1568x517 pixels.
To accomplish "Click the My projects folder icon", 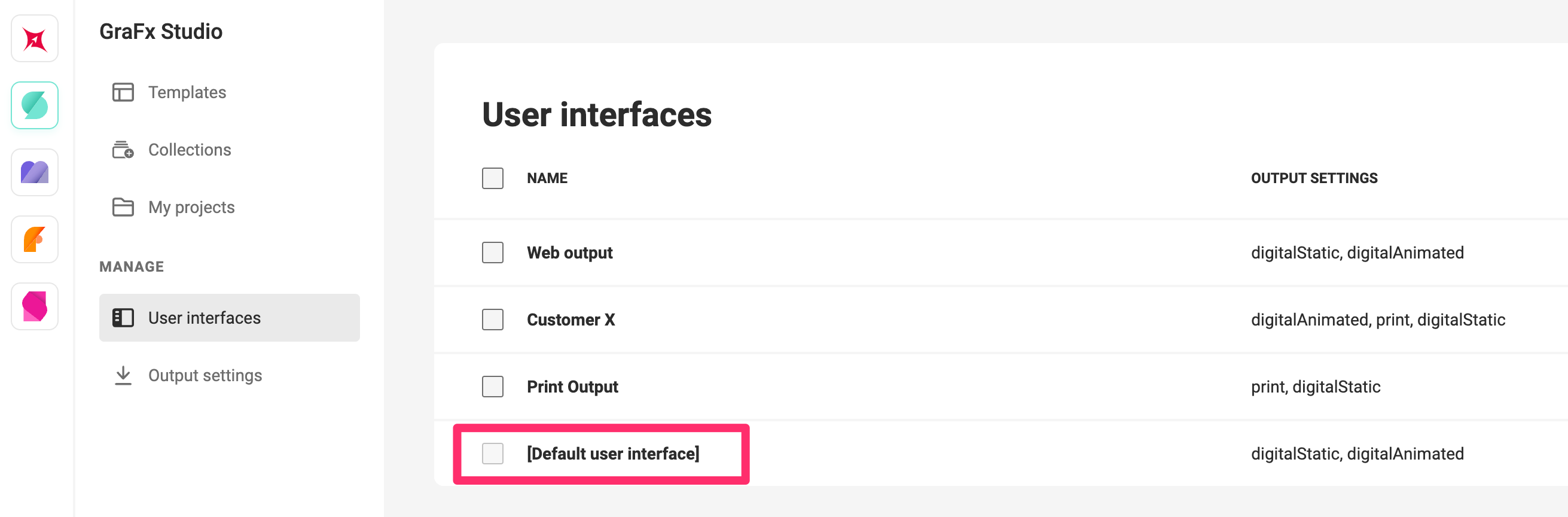I will tap(123, 207).
